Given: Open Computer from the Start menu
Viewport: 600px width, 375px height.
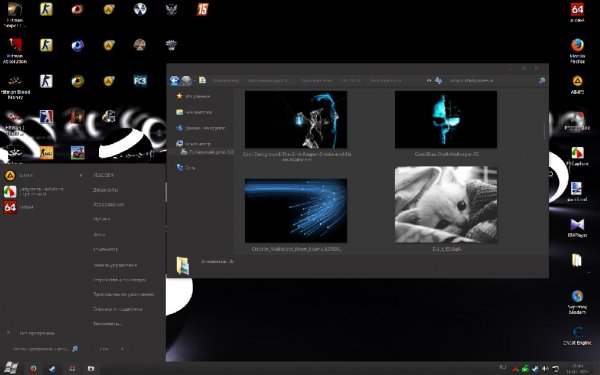Looking at the screenshot, I should [106, 249].
